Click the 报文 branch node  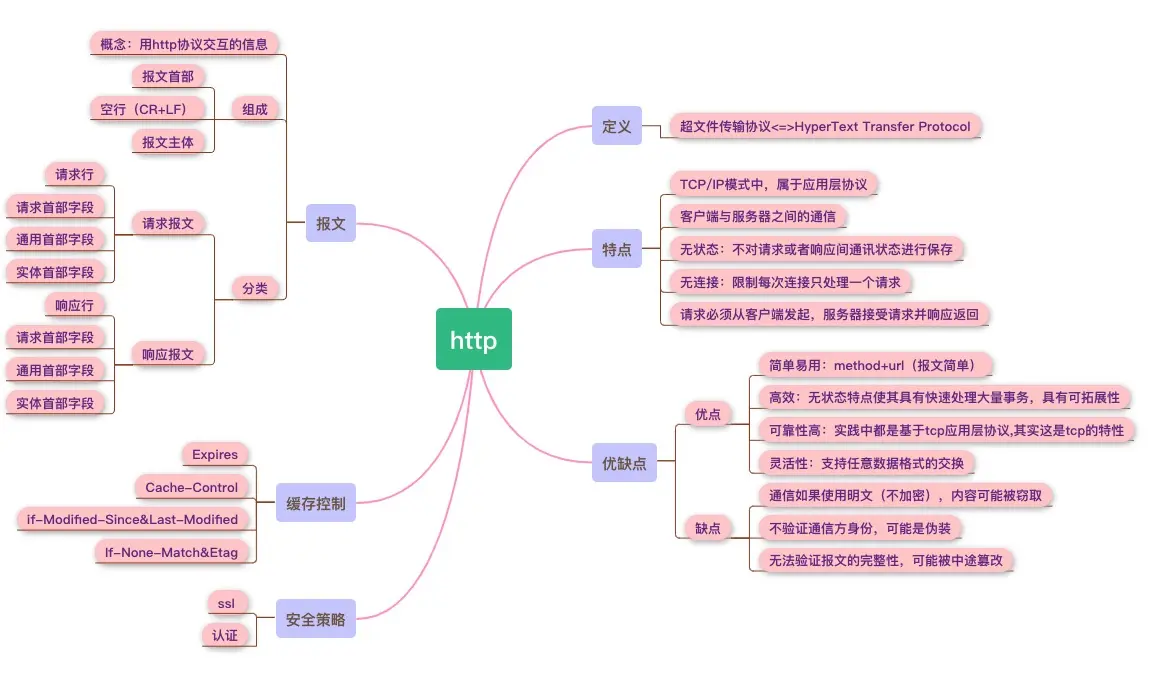330,223
